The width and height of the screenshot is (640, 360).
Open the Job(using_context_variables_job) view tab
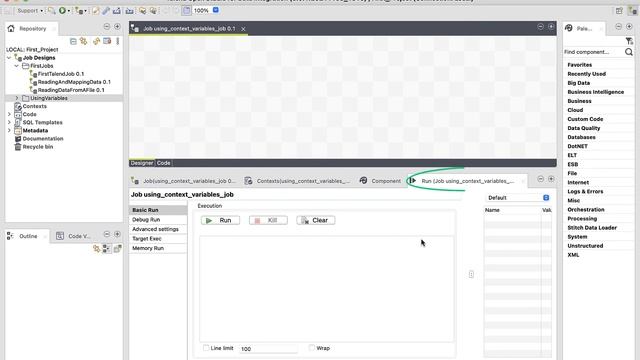pos(184,181)
